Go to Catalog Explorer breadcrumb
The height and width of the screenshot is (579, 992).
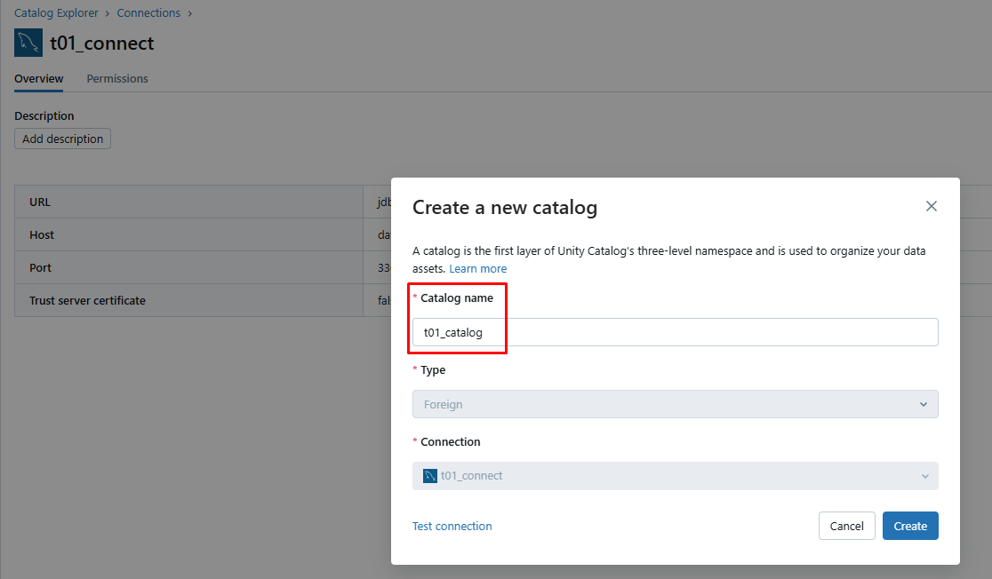(x=56, y=13)
